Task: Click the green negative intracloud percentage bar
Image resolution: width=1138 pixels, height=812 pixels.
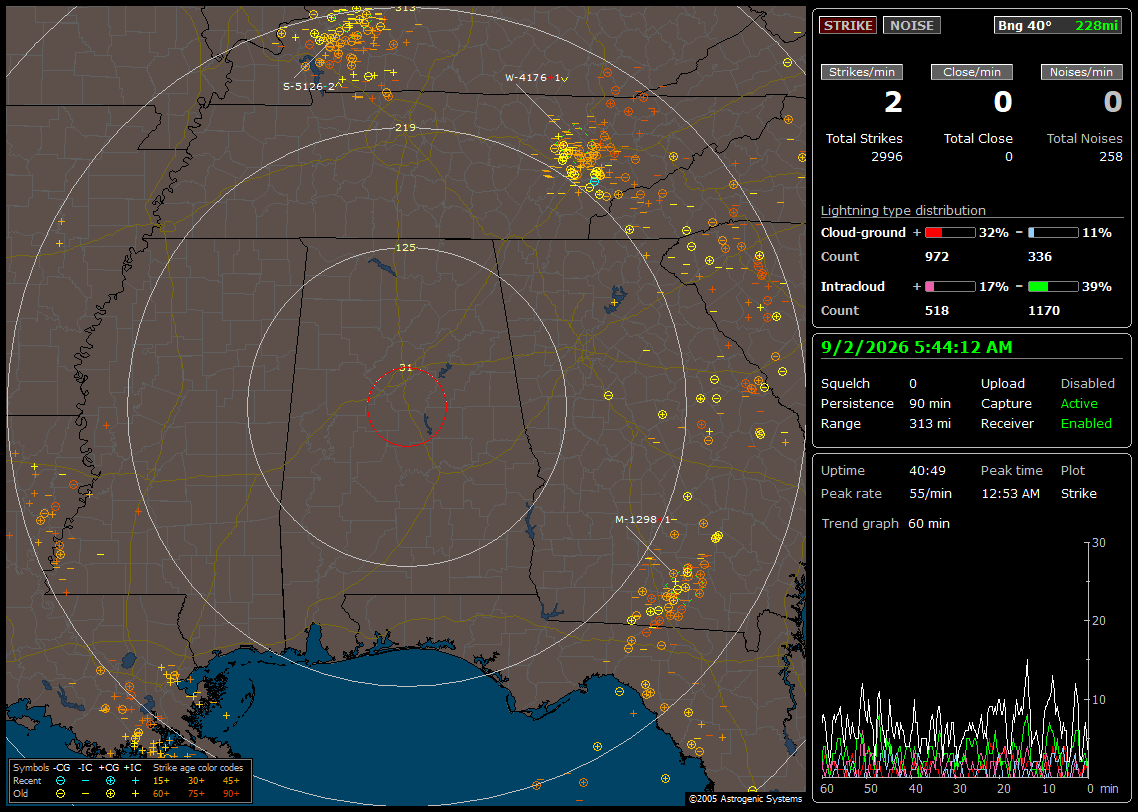Action: pyautogui.click(x=1053, y=287)
